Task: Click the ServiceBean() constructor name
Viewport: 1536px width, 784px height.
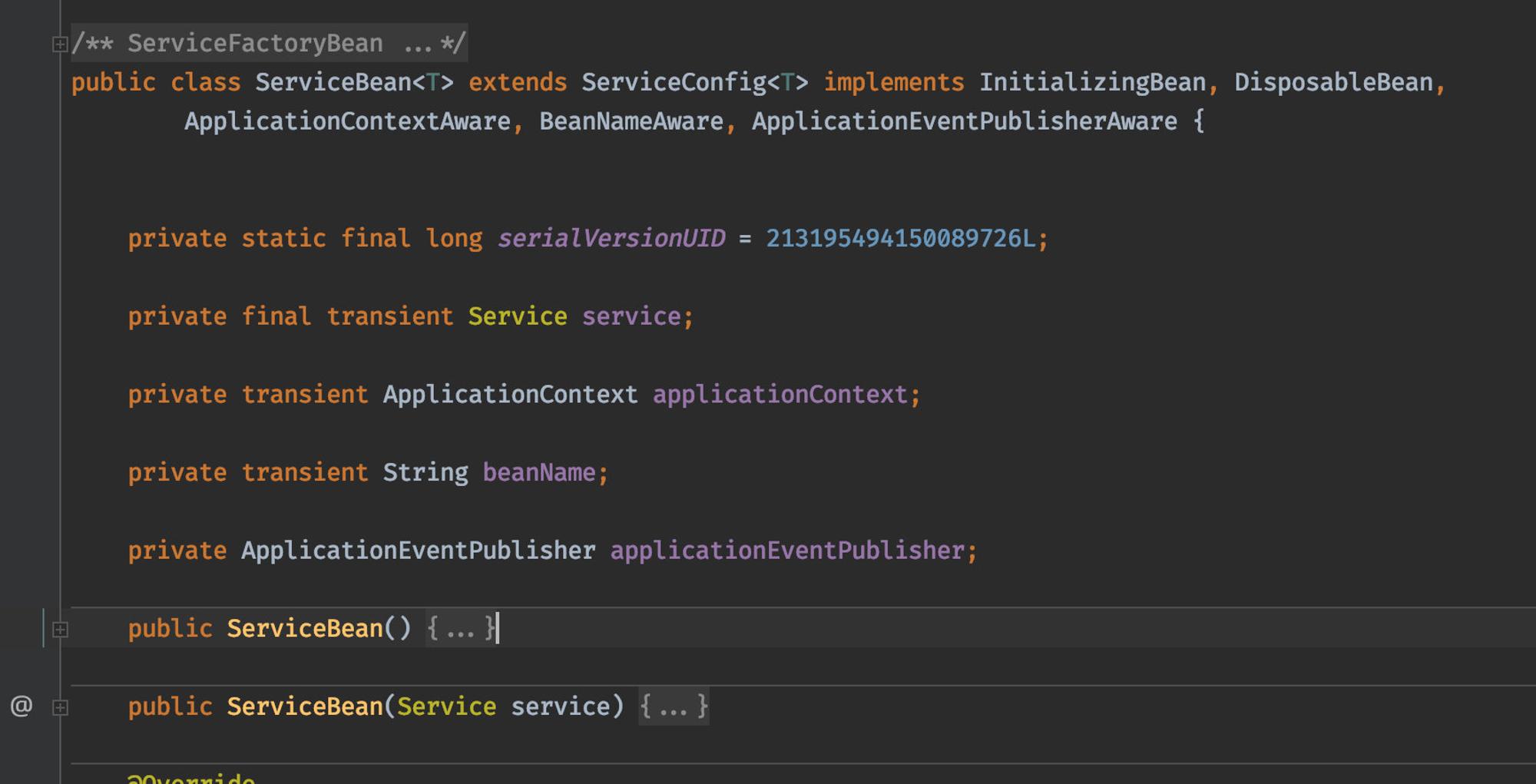Action: point(305,629)
